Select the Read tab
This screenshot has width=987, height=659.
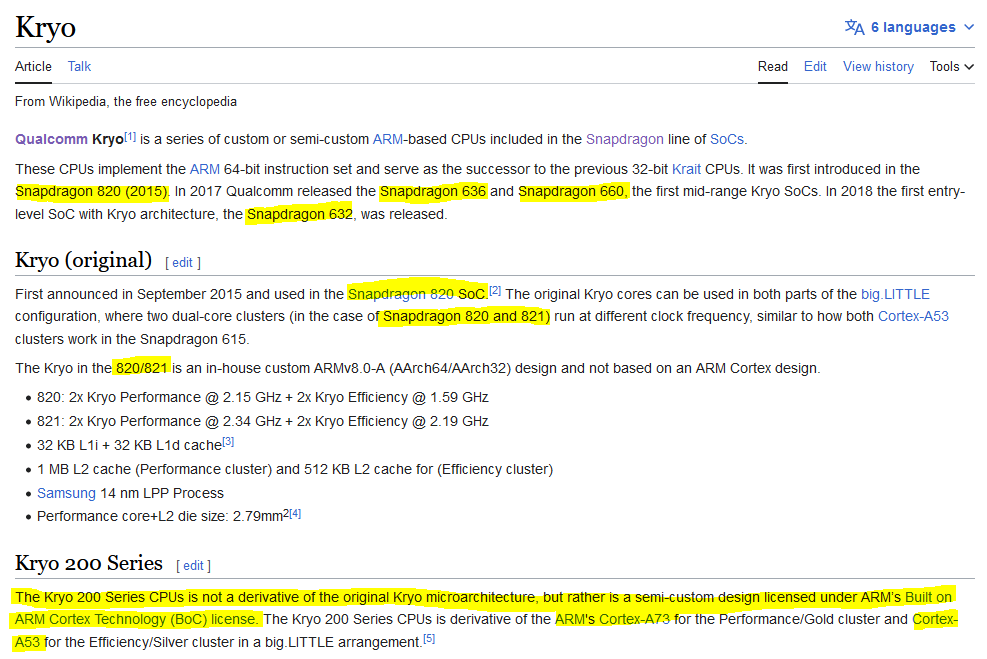[772, 67]
